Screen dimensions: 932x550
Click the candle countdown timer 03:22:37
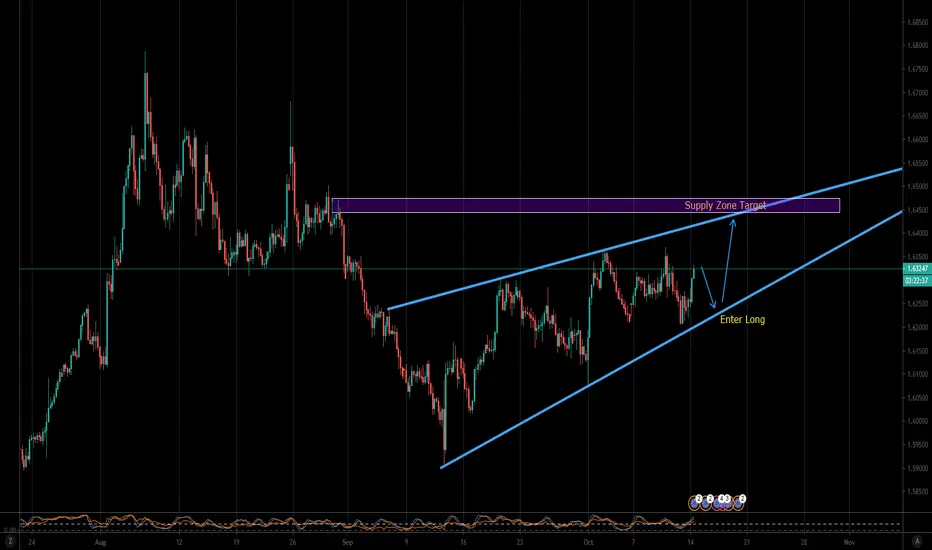coord(917,280)
